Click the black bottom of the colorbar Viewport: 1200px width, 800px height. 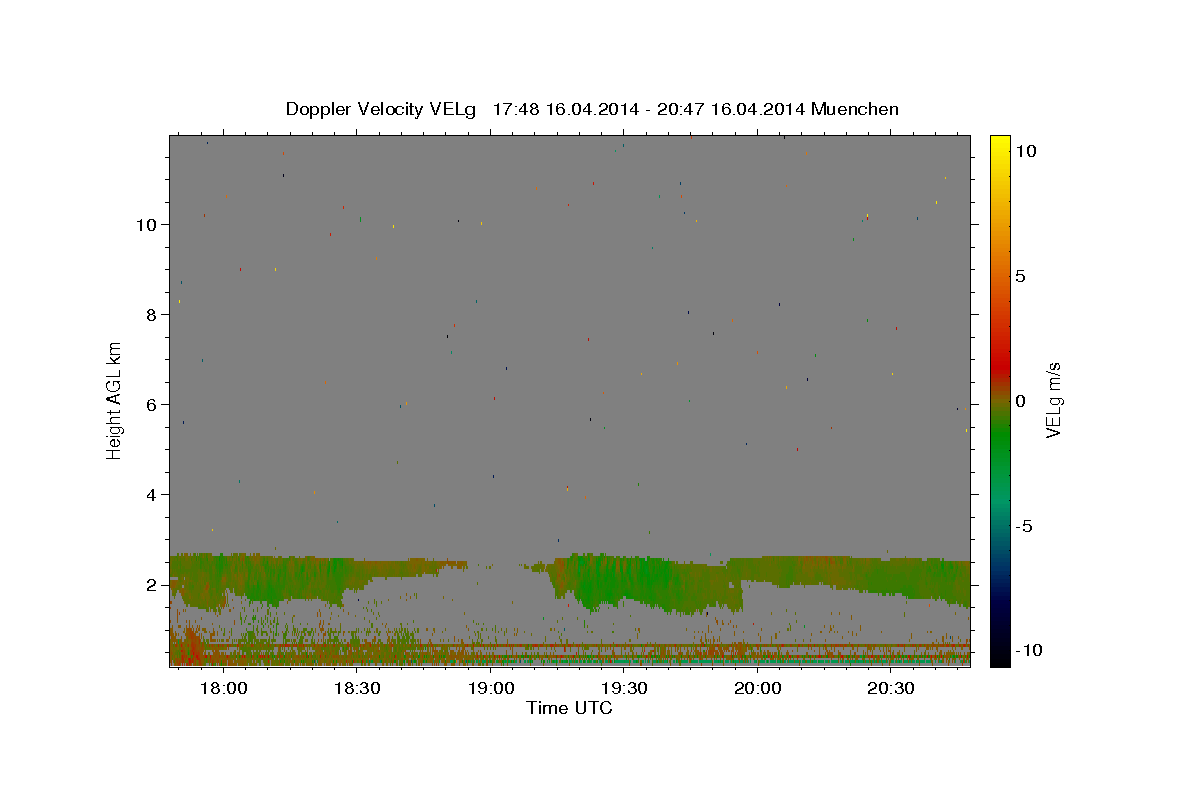click(999, 655)
